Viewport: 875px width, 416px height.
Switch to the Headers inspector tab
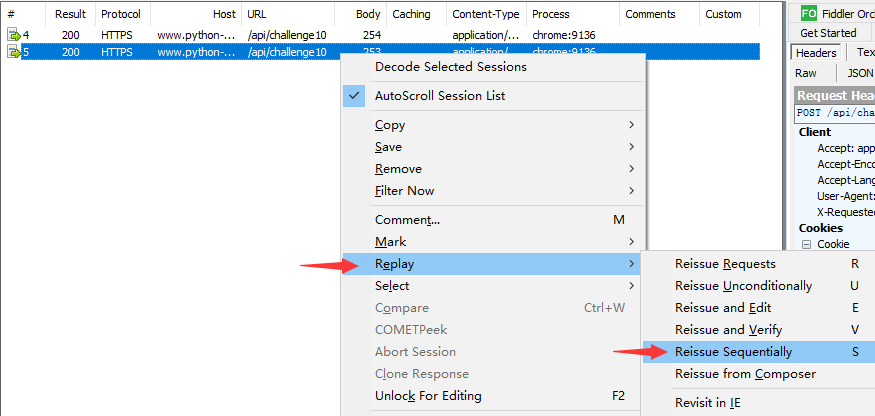pyautogui.click(x=816, y=53)
